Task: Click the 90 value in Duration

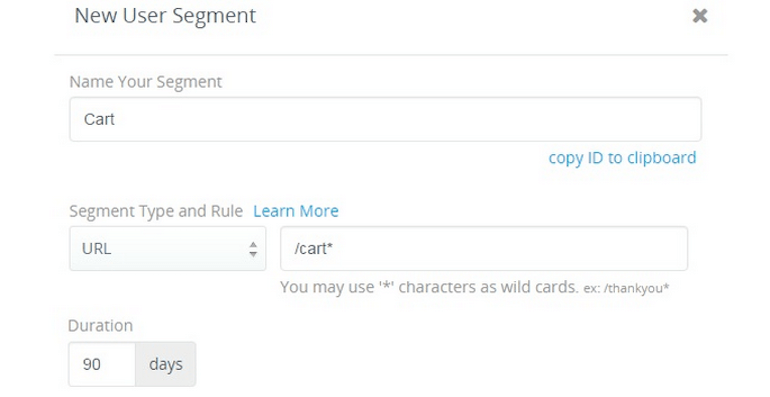Action: tap(92, 365)
